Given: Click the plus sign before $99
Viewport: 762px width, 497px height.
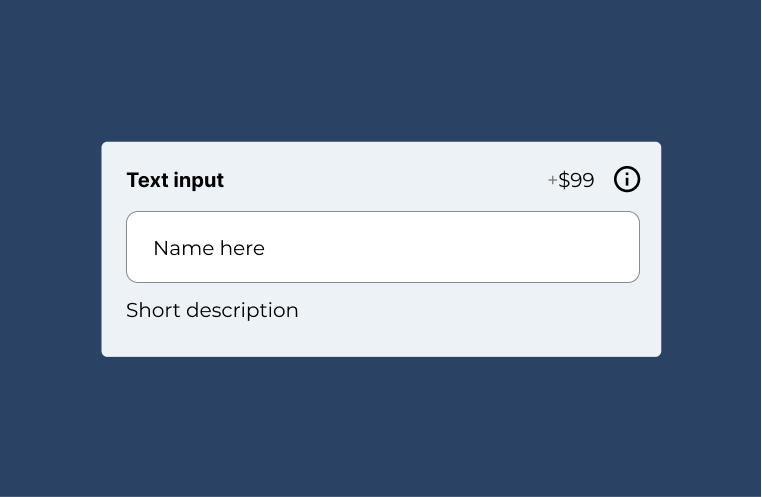Looking at the screenshot, I should [x=552, y=181].
